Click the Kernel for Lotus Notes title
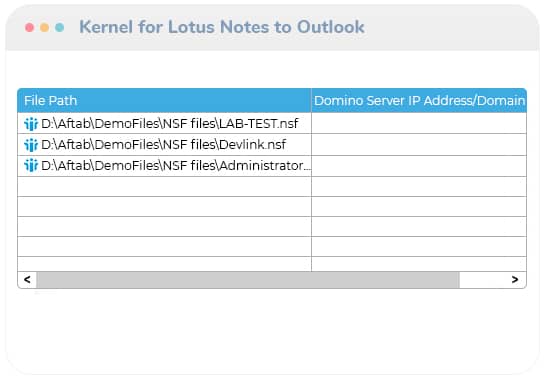Screen dimensions: 545x380 pos(222,27)
